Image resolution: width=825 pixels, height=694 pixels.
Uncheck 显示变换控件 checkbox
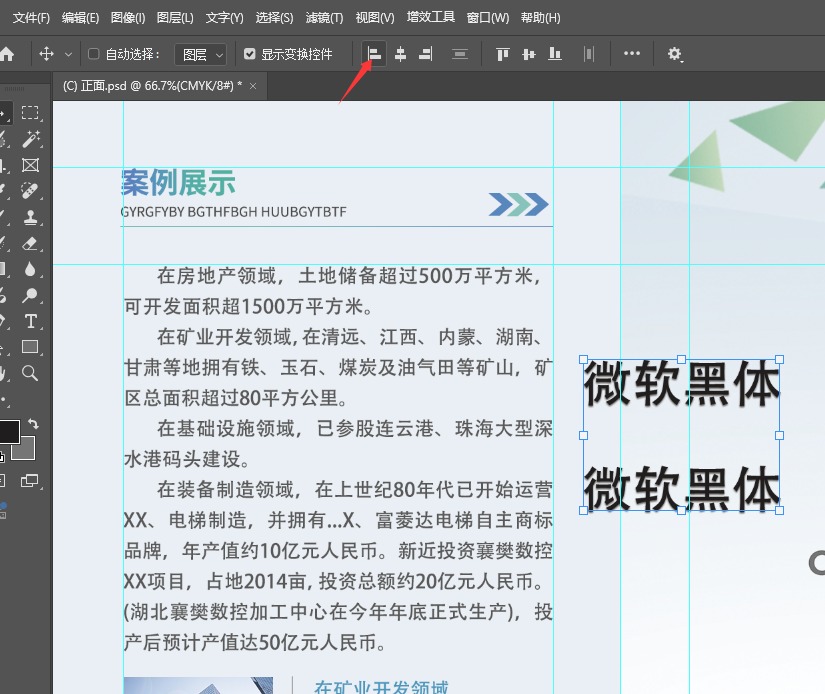coord(250,54)
